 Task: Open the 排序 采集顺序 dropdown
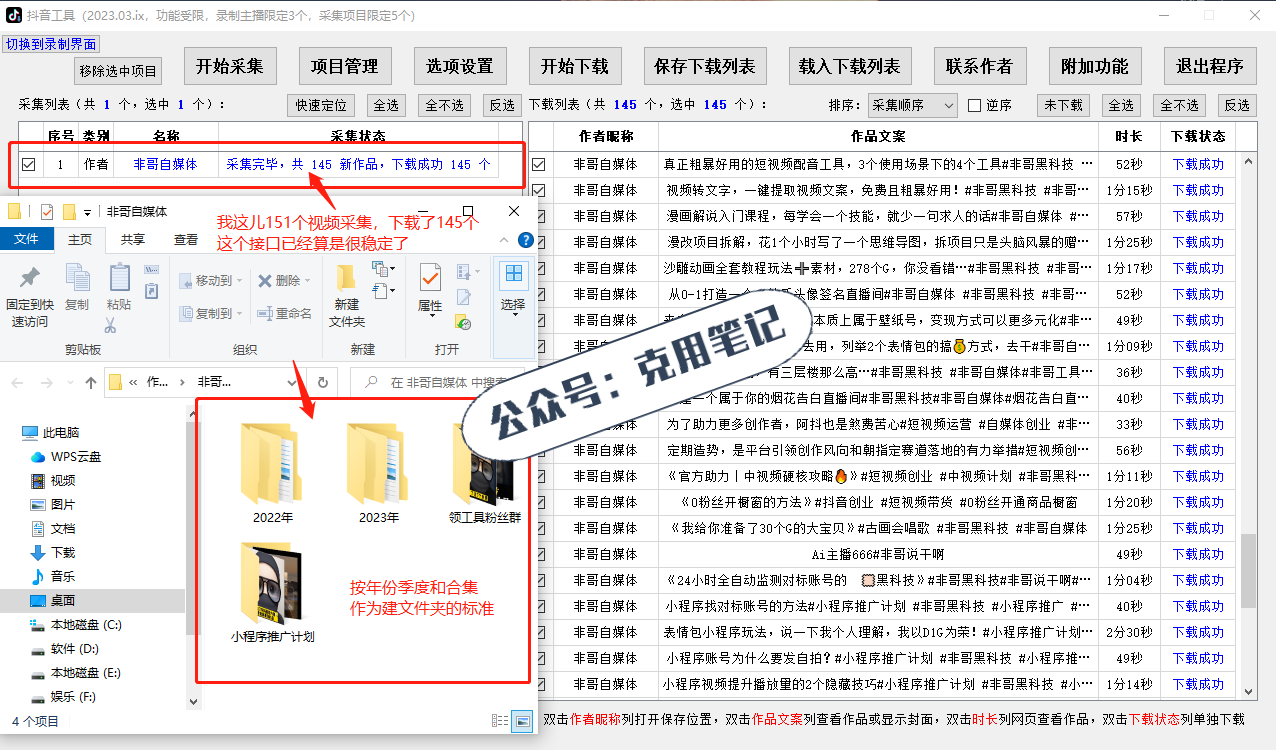911,104
